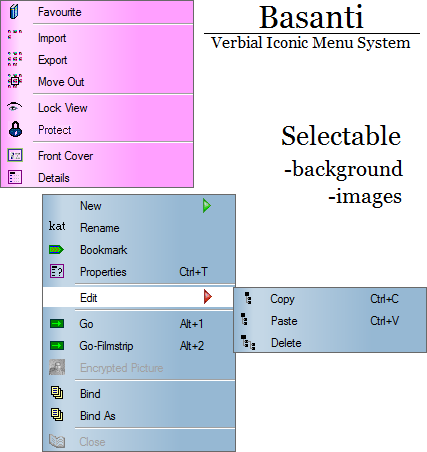Click the yellow pages icon beside Bind As
The image size is (427, 452).
tap(57, 415)
